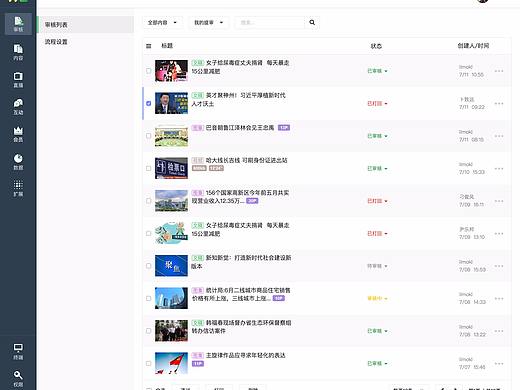Open more options for 主旋律作品 row
This screenshot has height=390, width=520.
click(x=499, y=363)
